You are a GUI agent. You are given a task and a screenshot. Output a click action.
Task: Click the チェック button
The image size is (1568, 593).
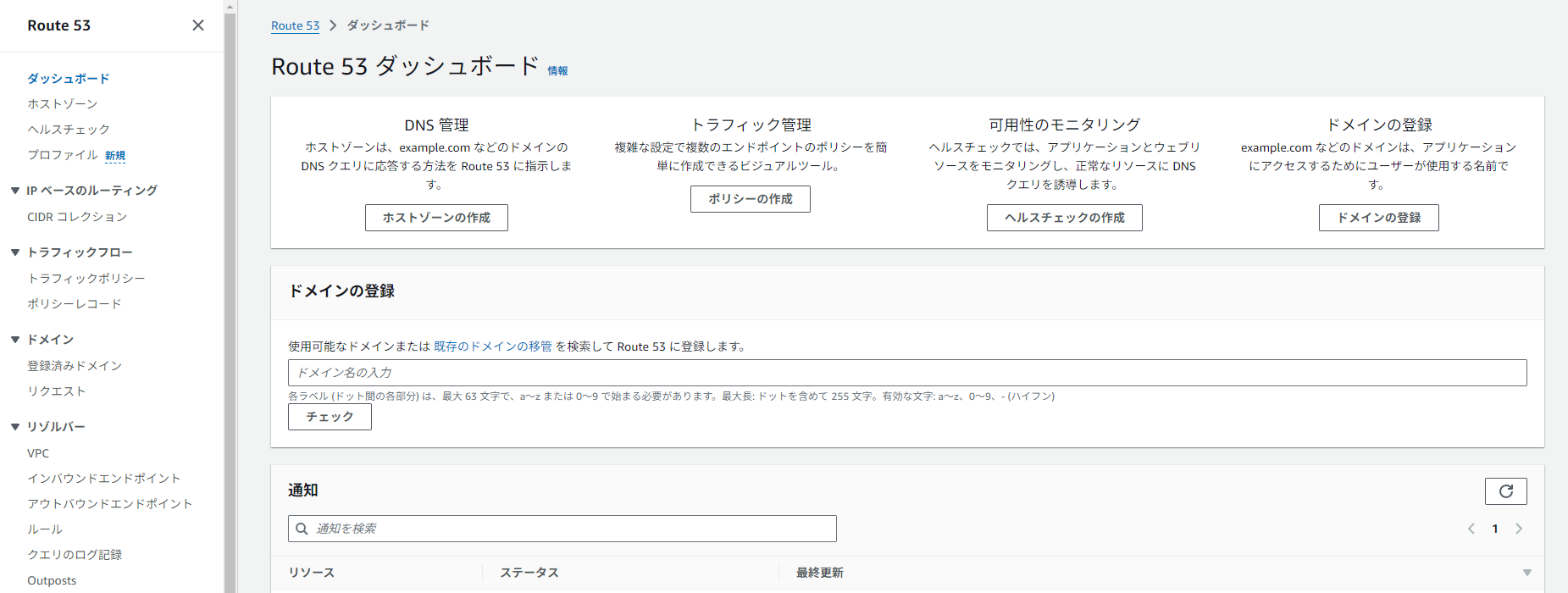(x=330, y=417)
